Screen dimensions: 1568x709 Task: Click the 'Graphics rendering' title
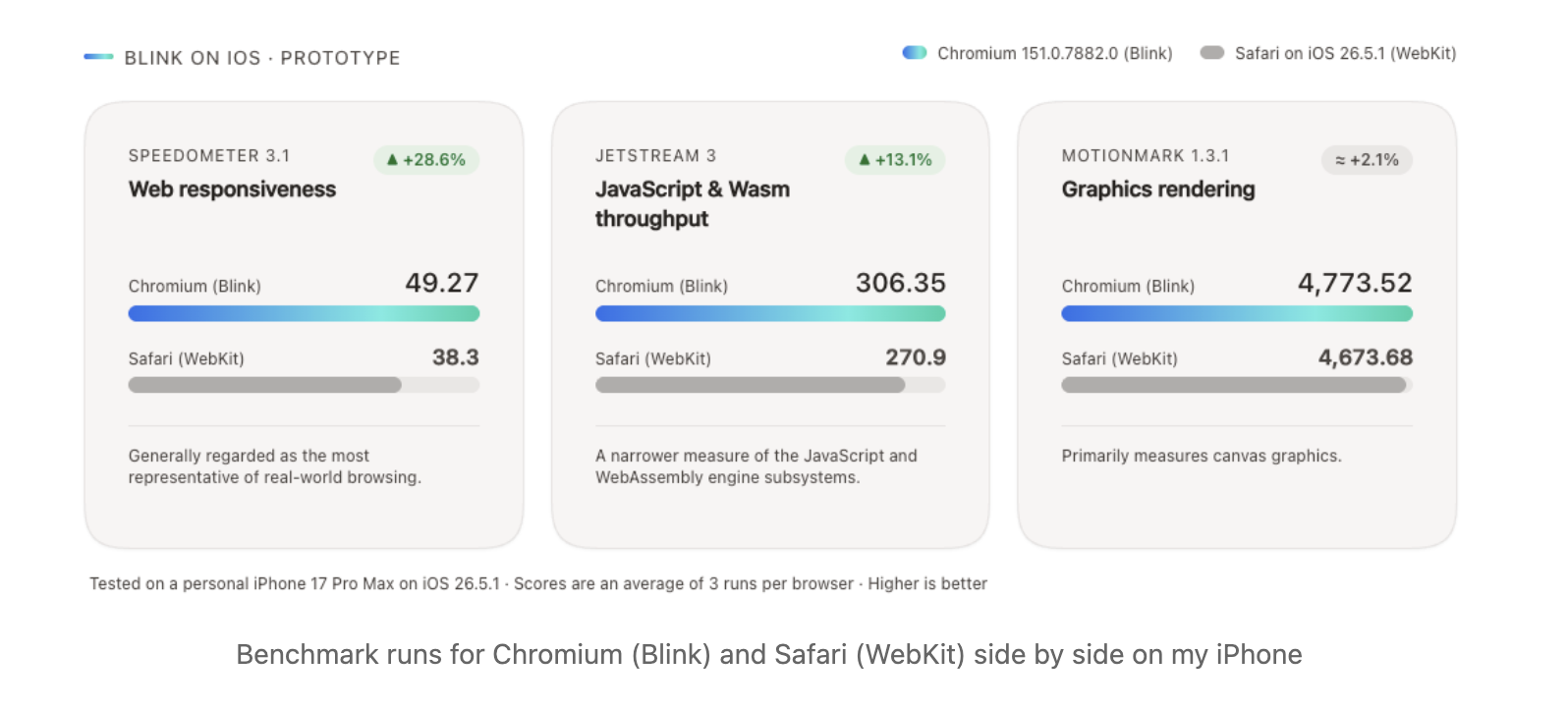click(1158, 190)
